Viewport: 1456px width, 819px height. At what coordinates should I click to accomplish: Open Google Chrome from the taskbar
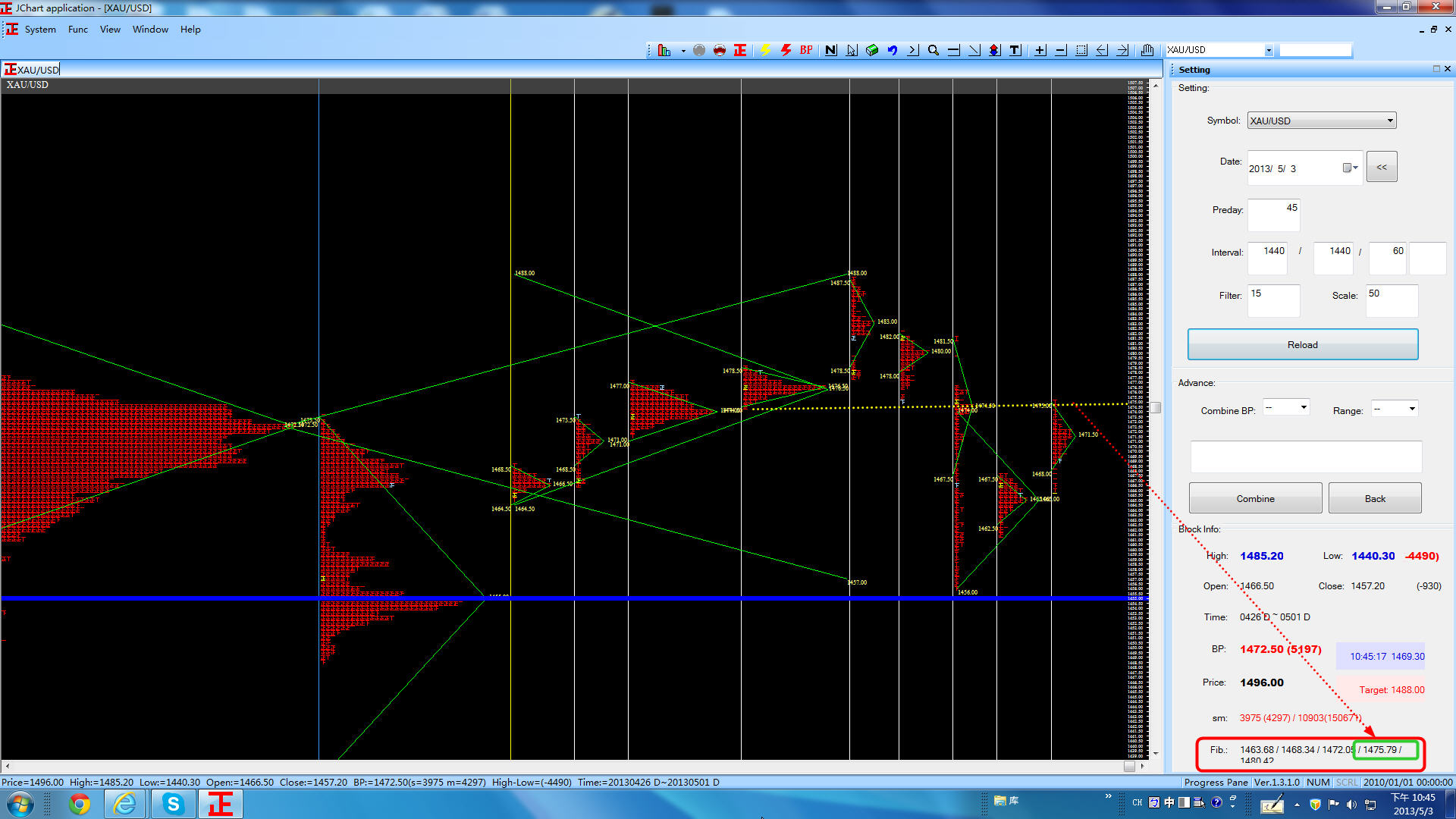click(x=80, y=804)
